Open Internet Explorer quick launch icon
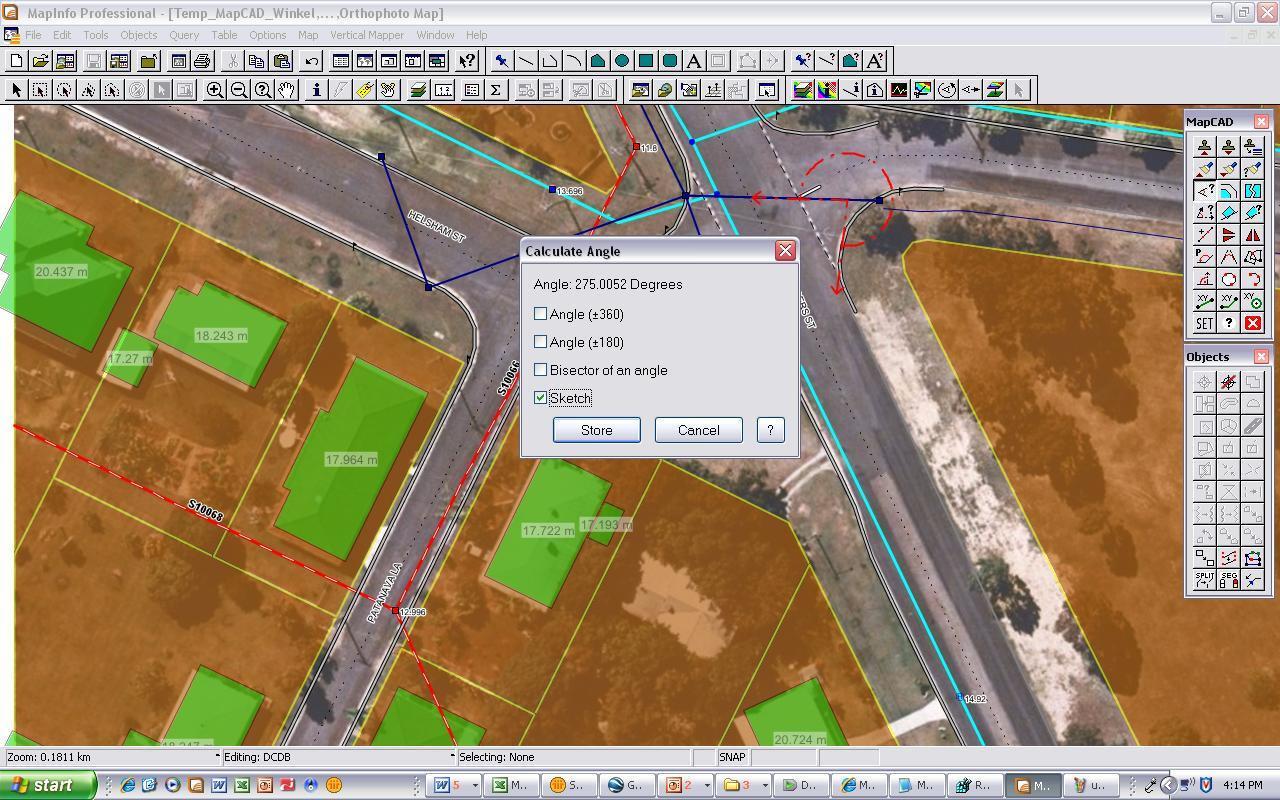 (x=128, y=785)
